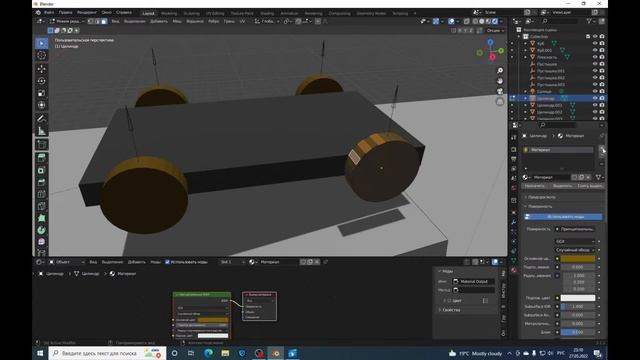Select the Scale tool

[42, 93]
